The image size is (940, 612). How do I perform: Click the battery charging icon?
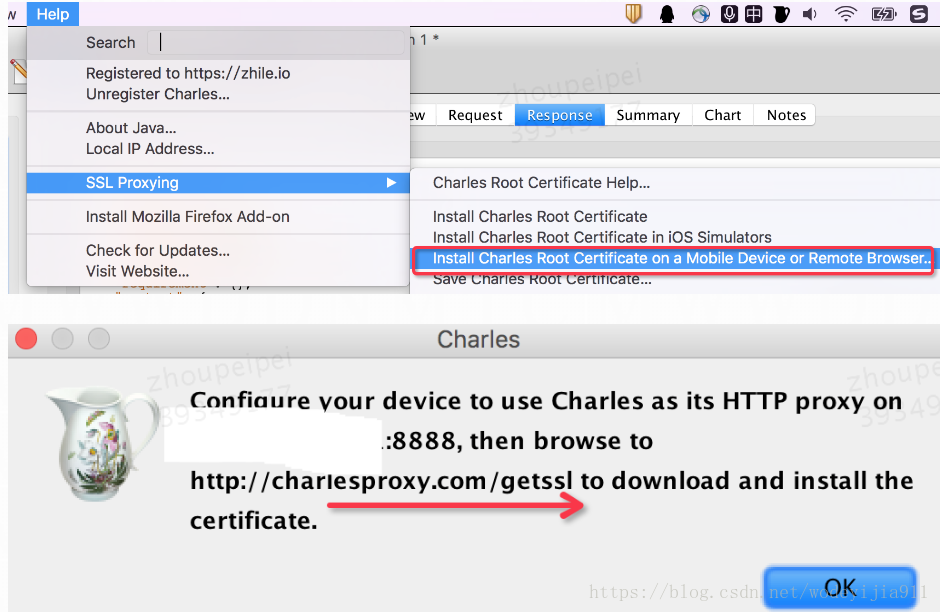coord(884,14)
